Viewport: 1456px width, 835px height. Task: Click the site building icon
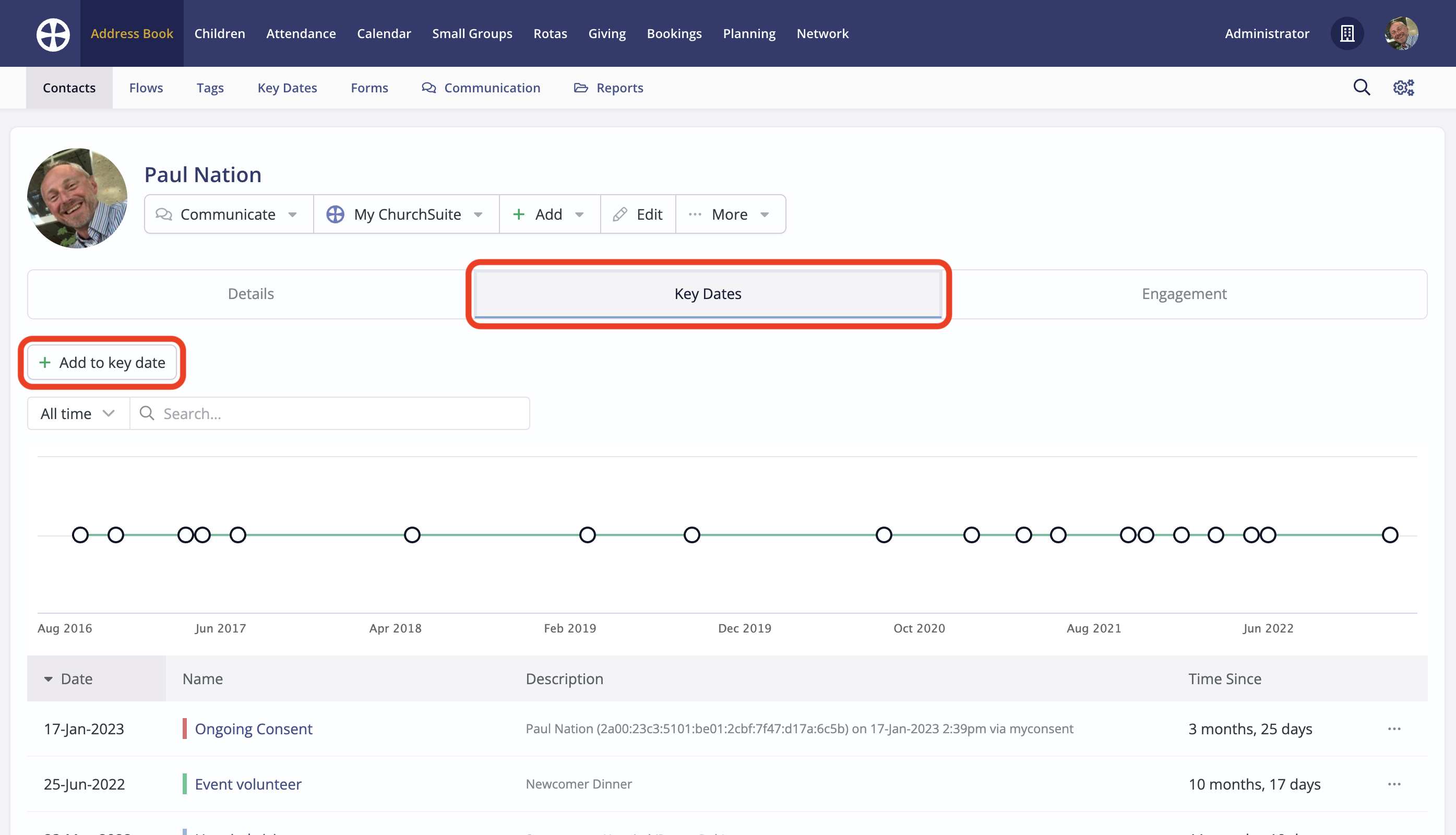pos(1346,34)
